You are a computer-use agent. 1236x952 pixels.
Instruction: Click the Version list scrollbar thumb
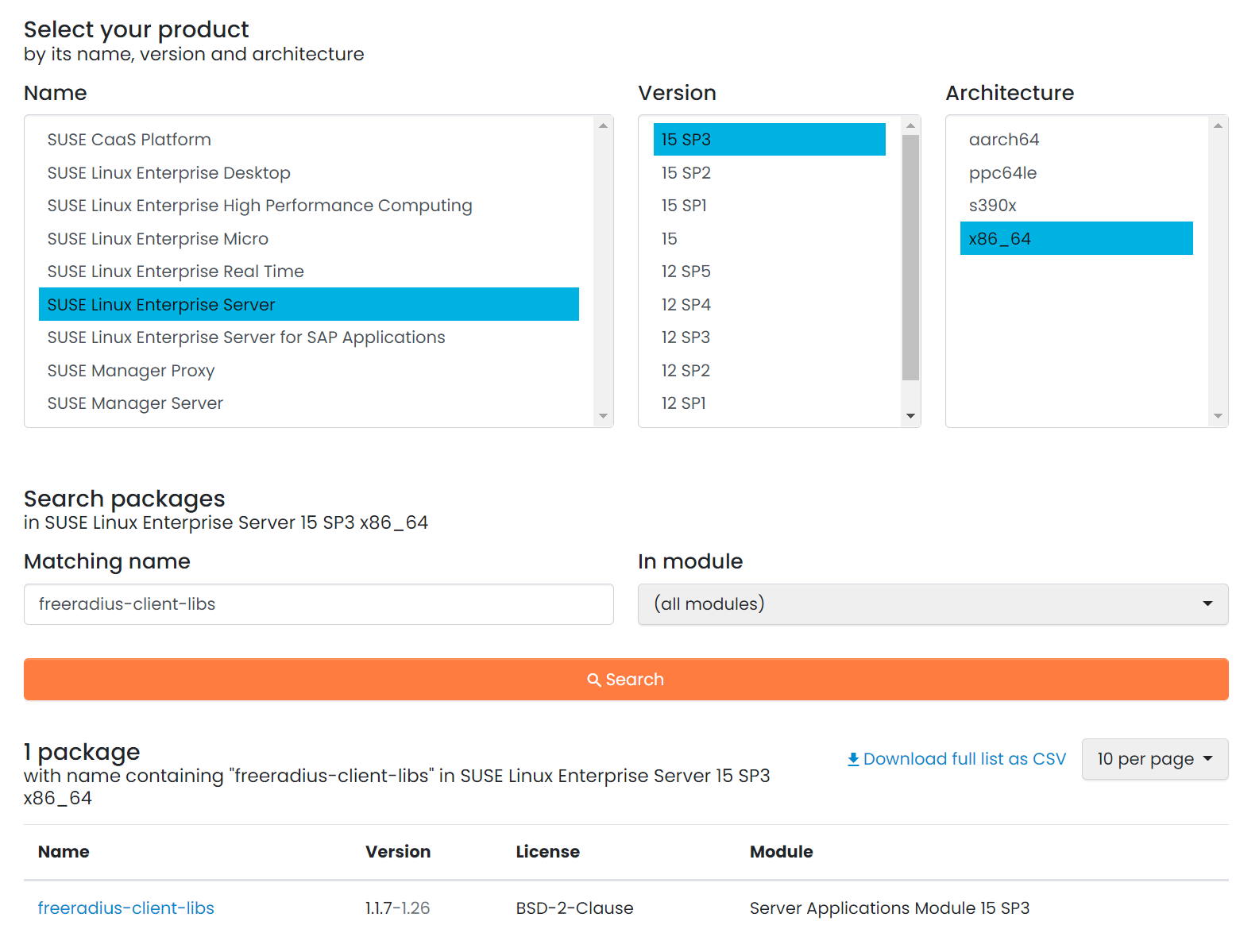910,257
